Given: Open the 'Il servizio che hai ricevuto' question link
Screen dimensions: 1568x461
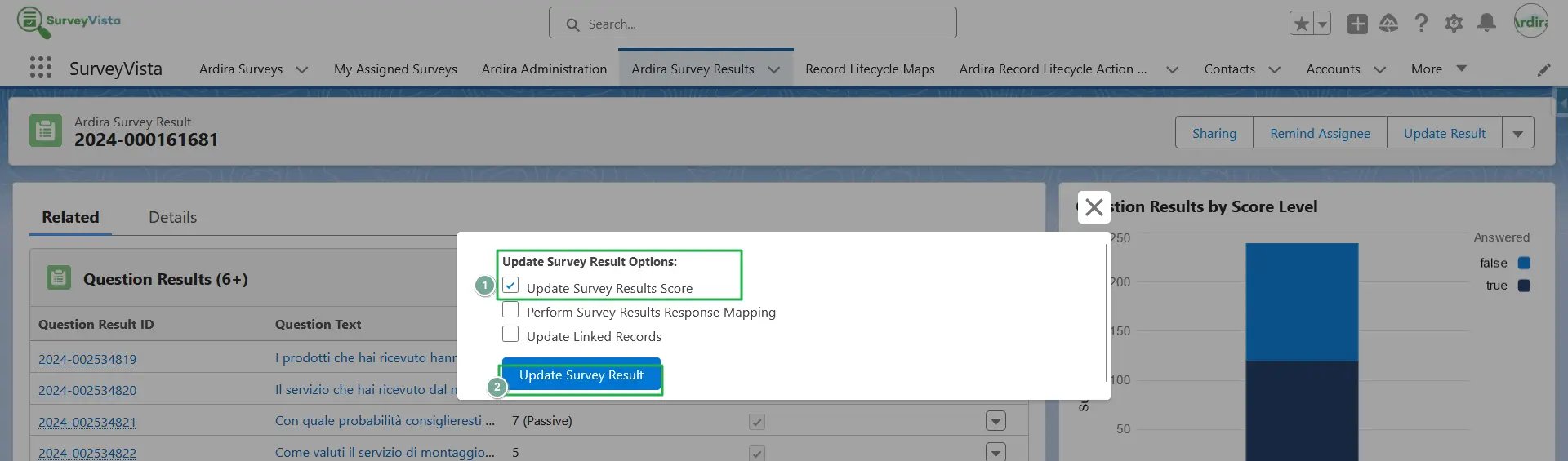Looking at the screenshot, I should pyautogui.click(x=366, y=389).
